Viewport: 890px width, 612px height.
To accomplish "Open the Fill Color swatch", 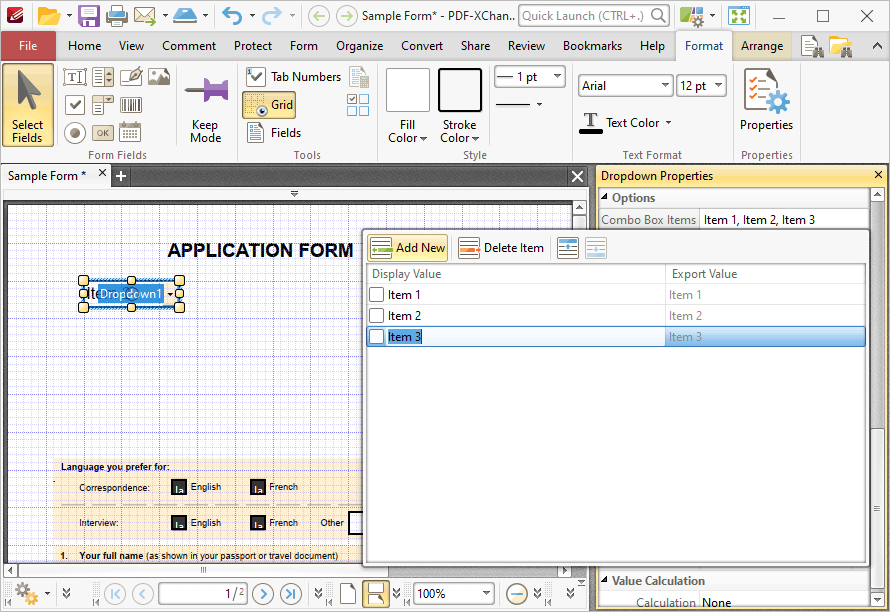I will tap(408, 90).
